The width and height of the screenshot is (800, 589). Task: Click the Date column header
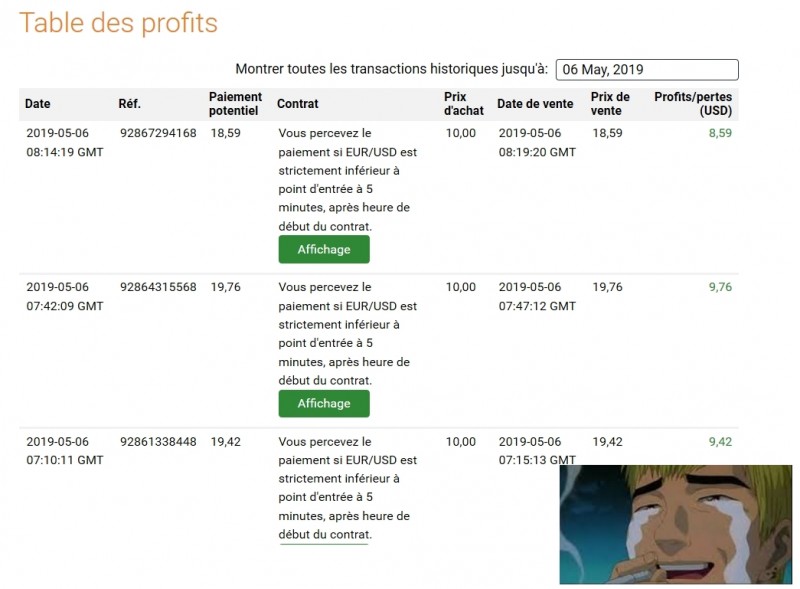point(38,104)
